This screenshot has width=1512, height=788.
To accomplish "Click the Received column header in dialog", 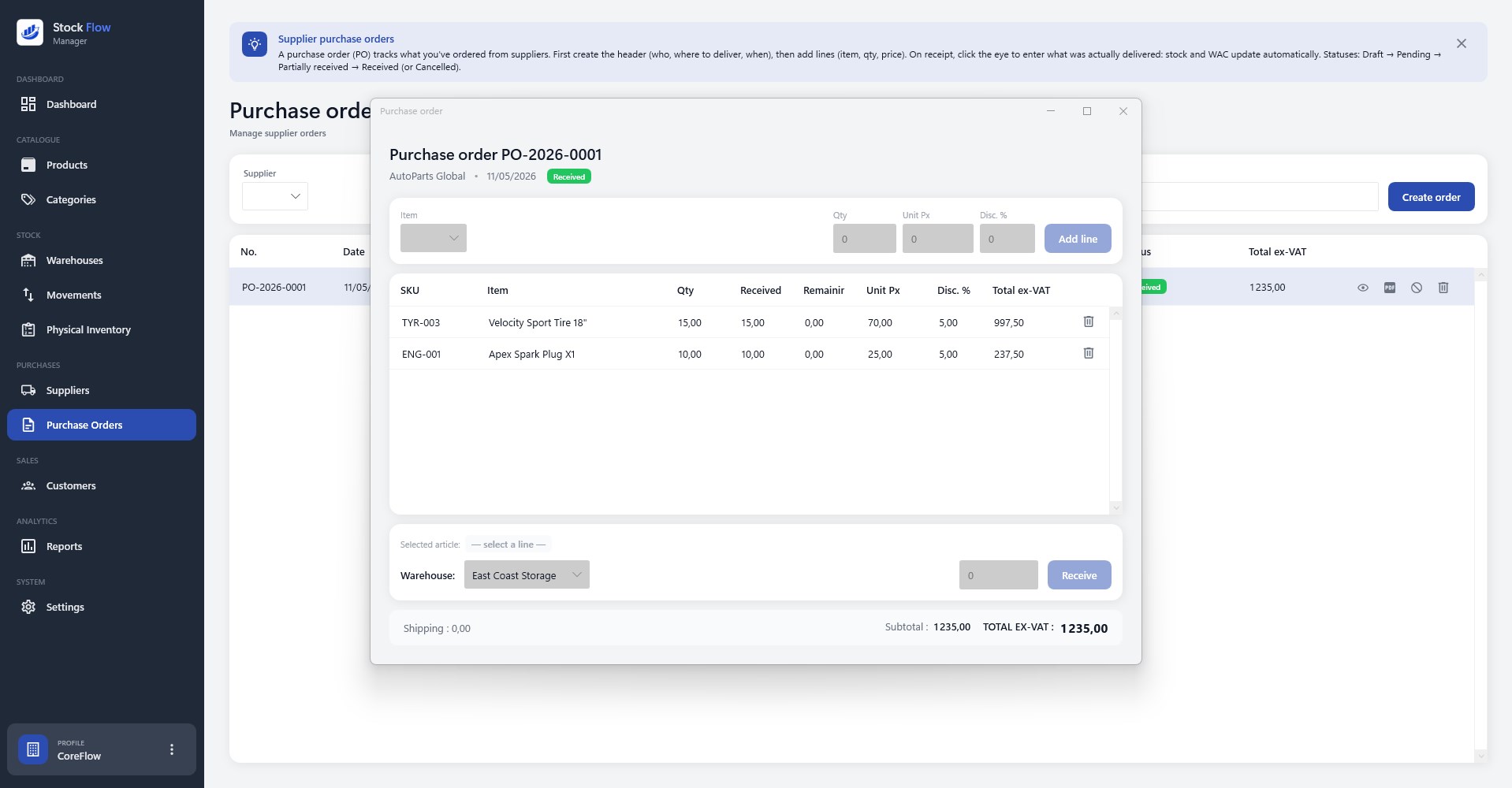I will tap(761, 290).
